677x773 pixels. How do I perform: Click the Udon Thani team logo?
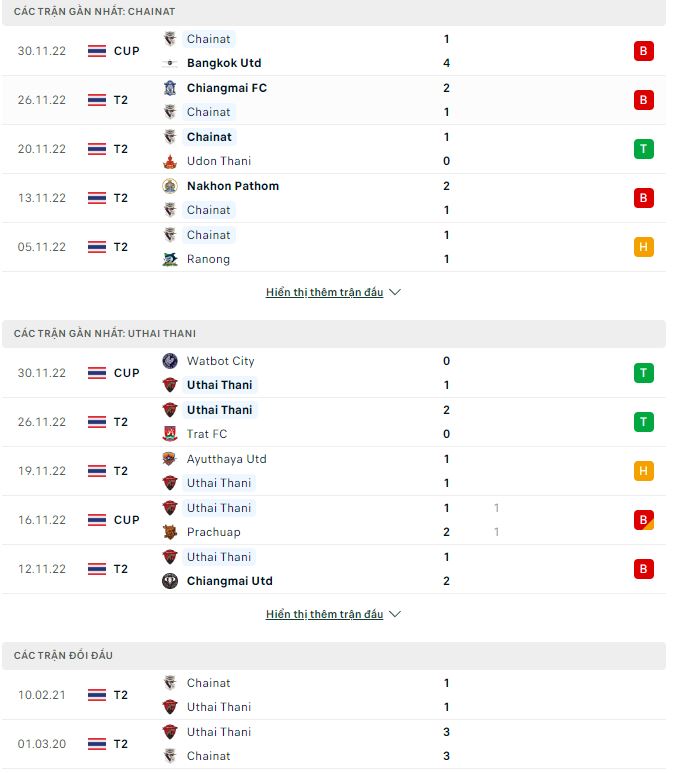[169, 161]
